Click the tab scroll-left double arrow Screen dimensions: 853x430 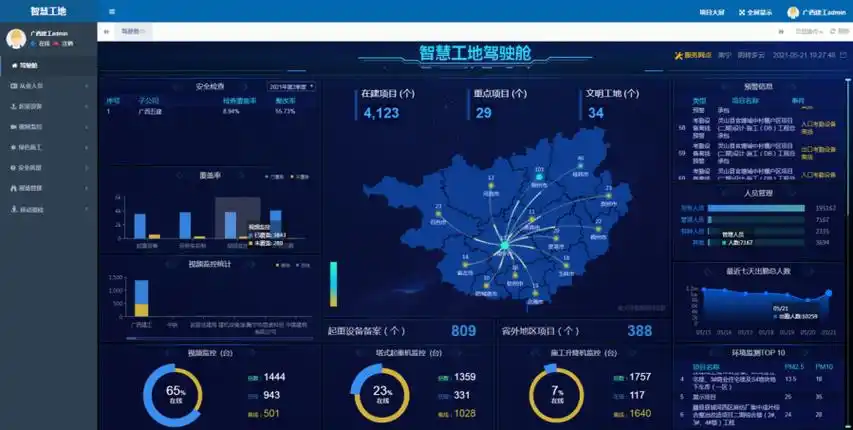coord(107,32)
